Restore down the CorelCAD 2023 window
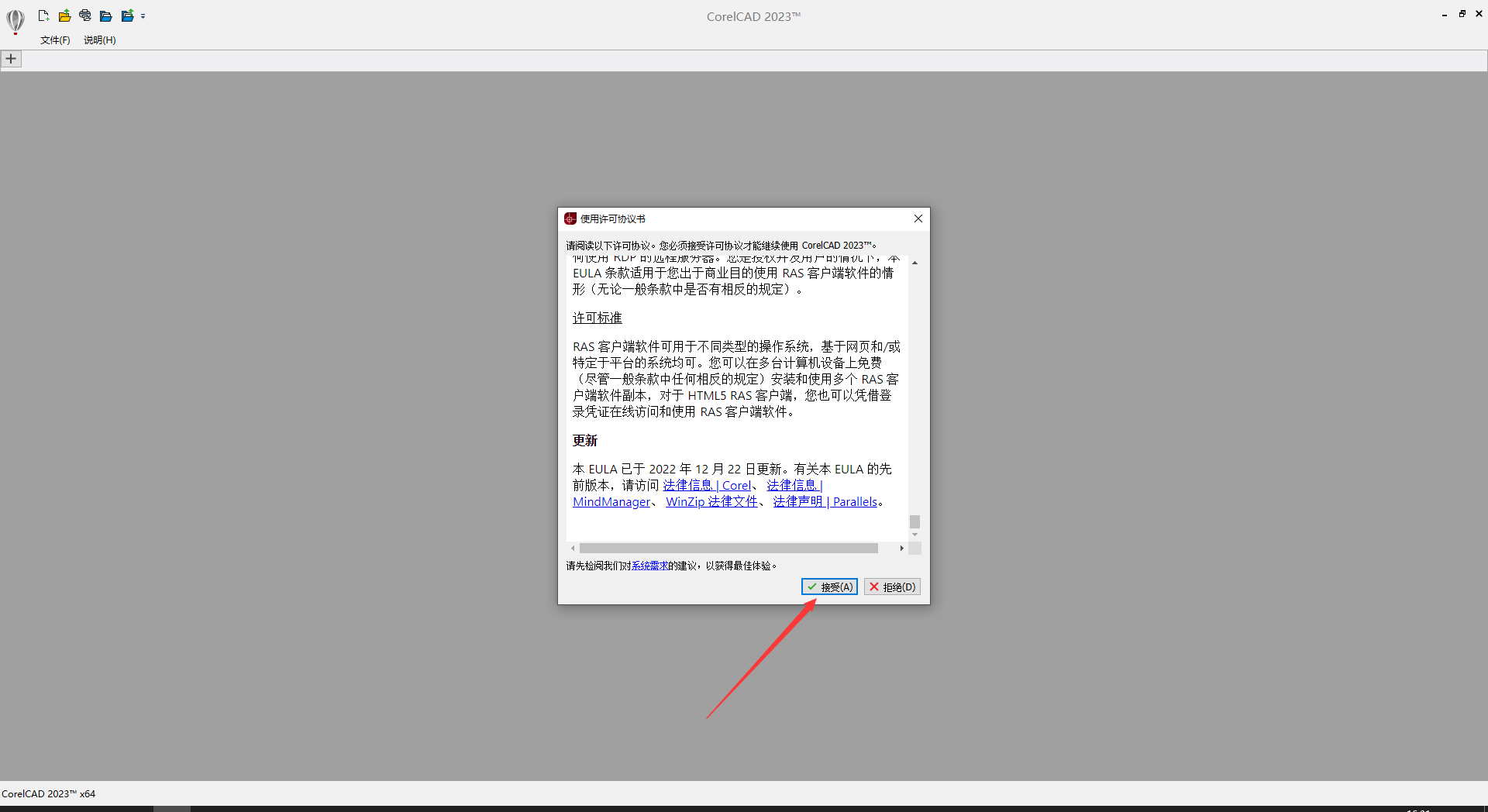1488x812 pixels. [x=1462, y=14]
